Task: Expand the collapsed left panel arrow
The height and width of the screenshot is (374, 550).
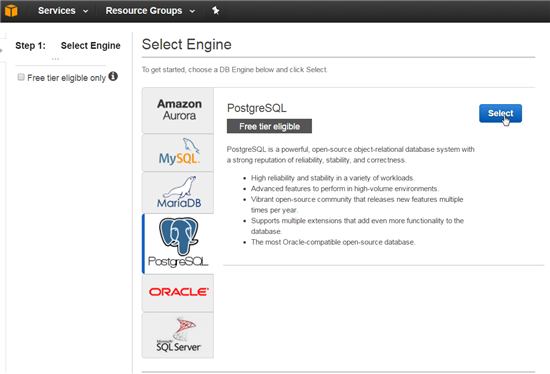Action: point(1,51)
